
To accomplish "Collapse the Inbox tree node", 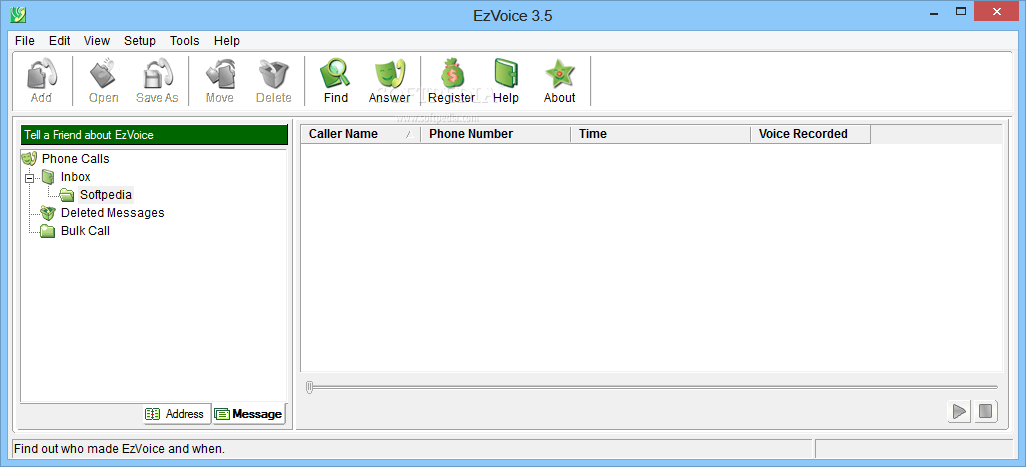I will pyautogui.click(x=29, y=178).
